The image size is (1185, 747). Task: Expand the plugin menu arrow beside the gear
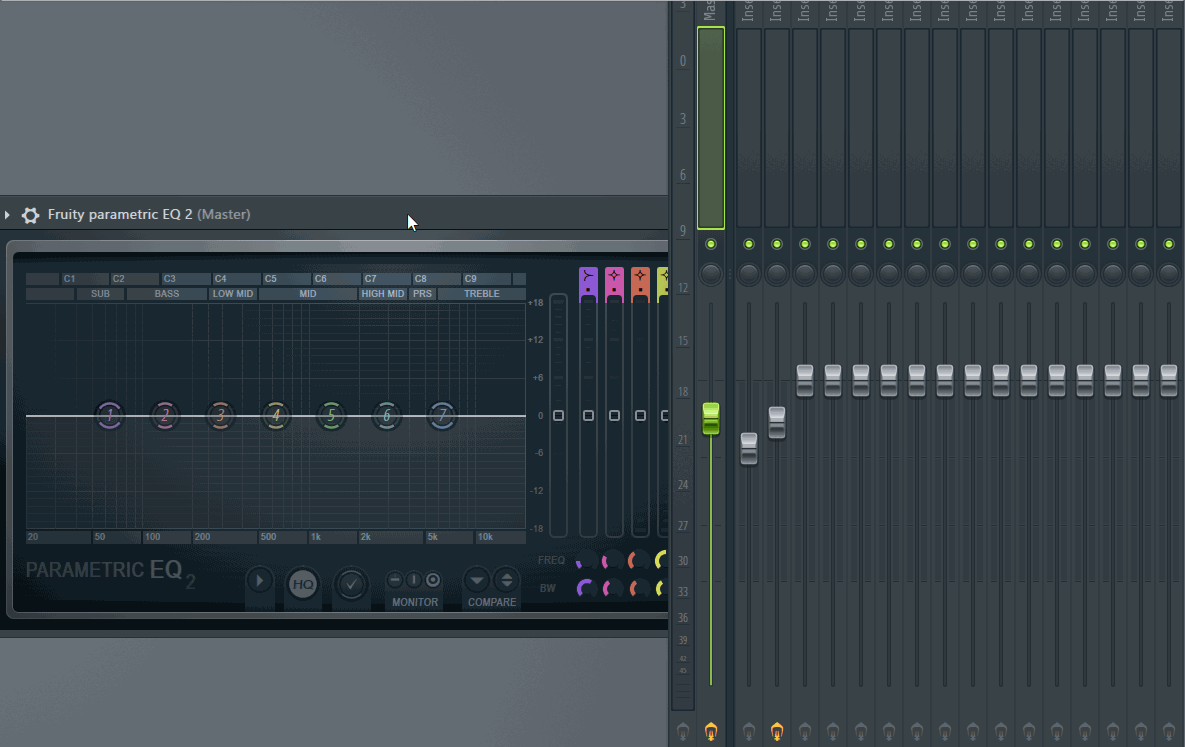point(7,215)
